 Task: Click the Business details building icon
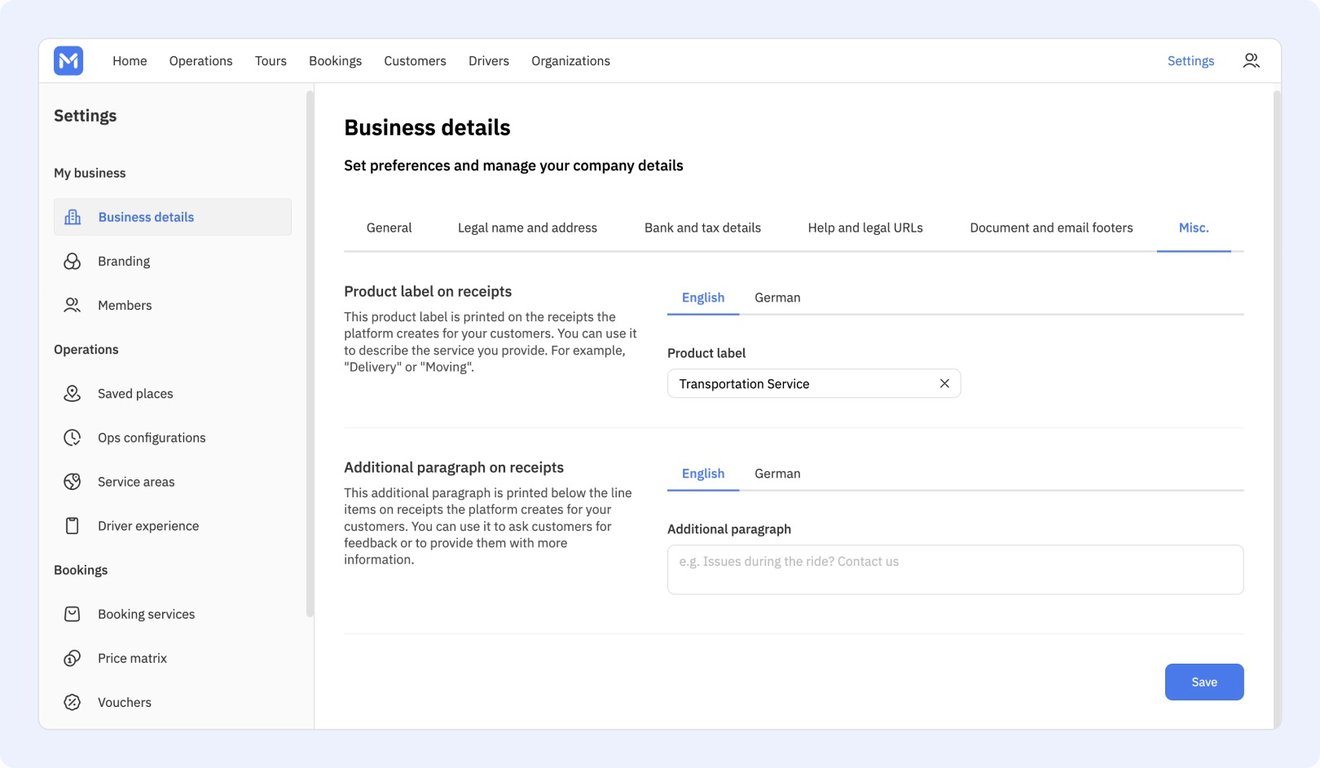pos(72,217)
